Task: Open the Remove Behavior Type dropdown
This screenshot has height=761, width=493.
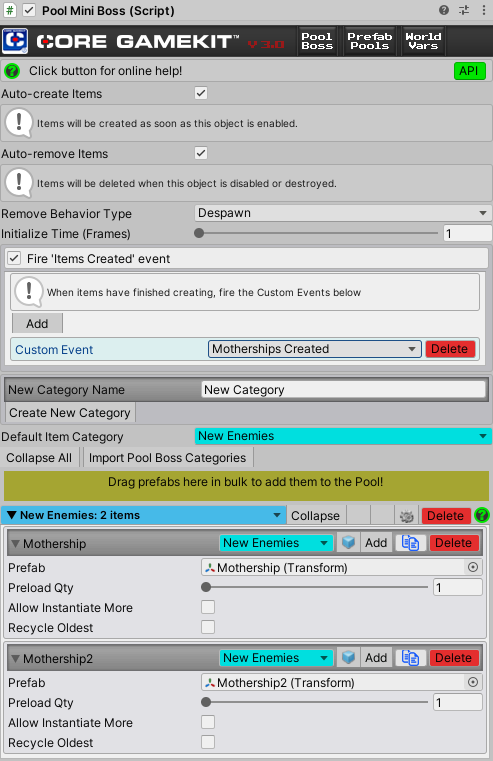Action: pos(343,213)
